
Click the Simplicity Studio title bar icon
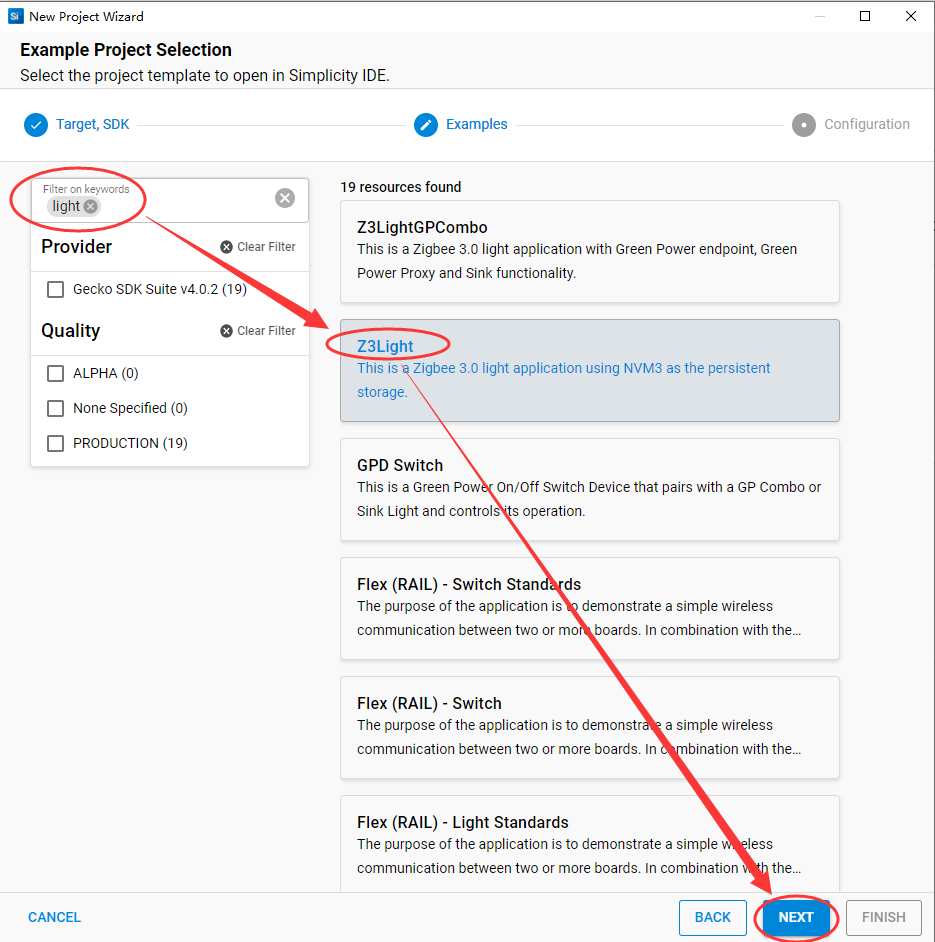click(16, 16)
